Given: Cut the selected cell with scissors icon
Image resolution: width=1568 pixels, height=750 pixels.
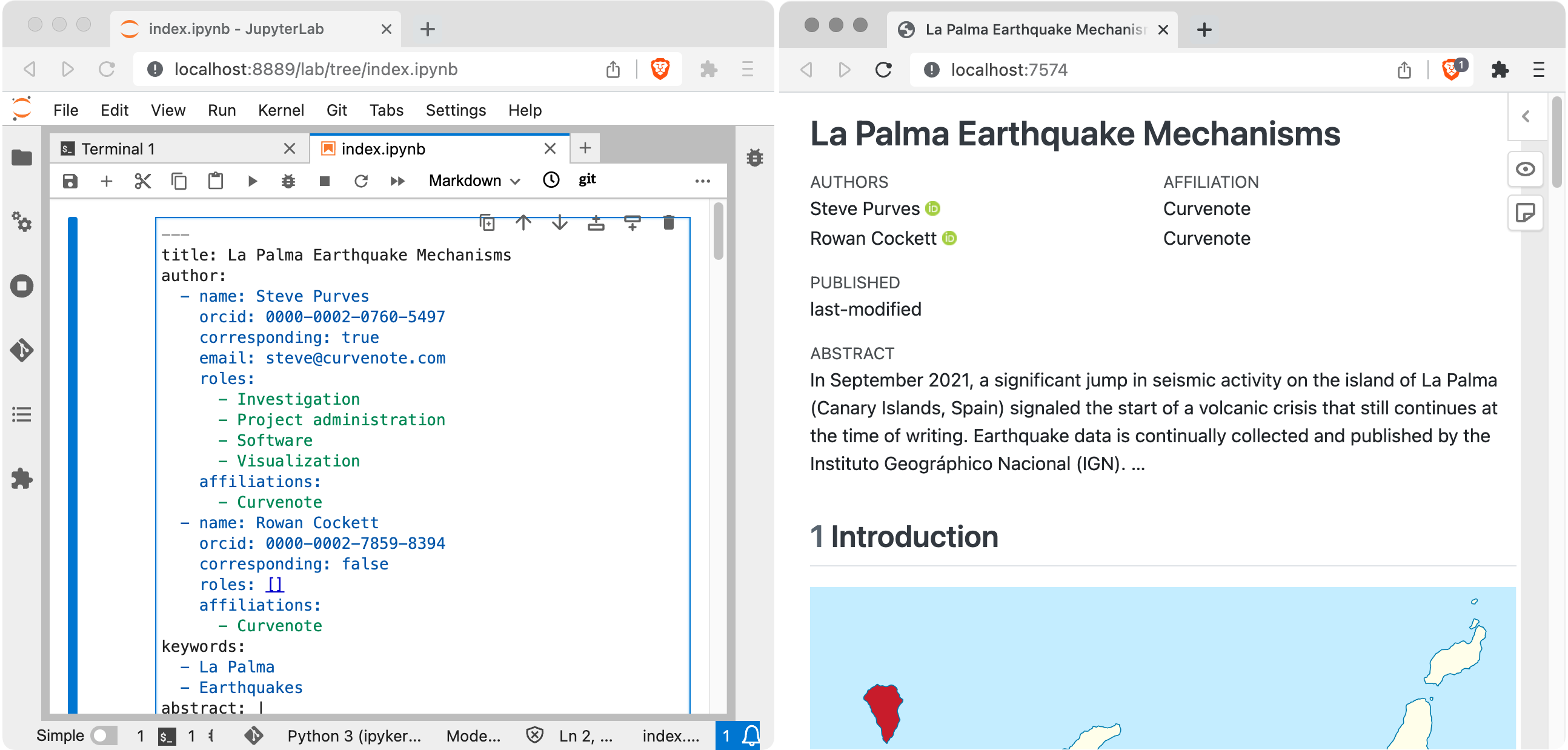Looking at the screenshot, I should [x=142, y=180].
